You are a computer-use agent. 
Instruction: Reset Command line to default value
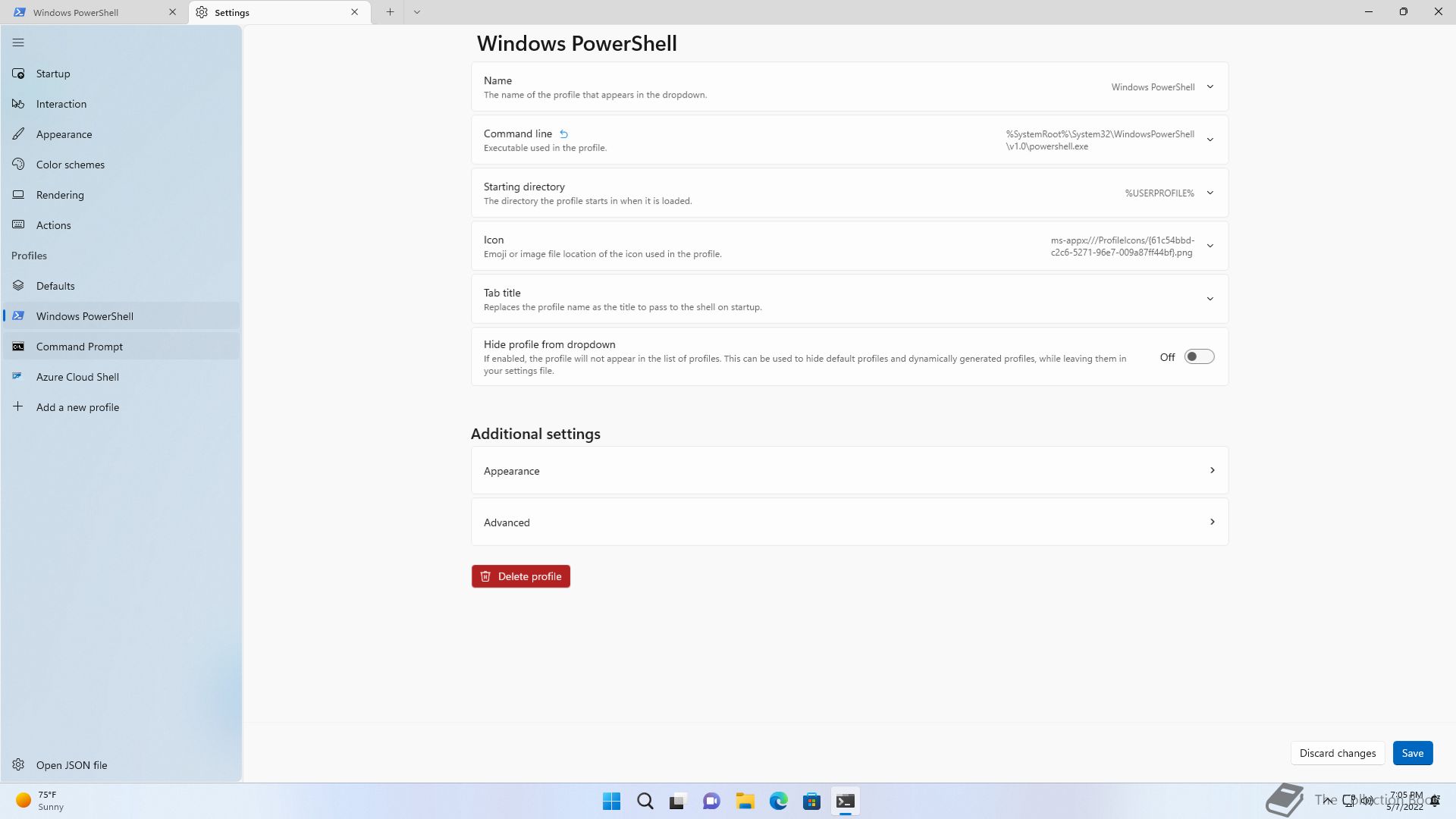[x=563, y=134]
